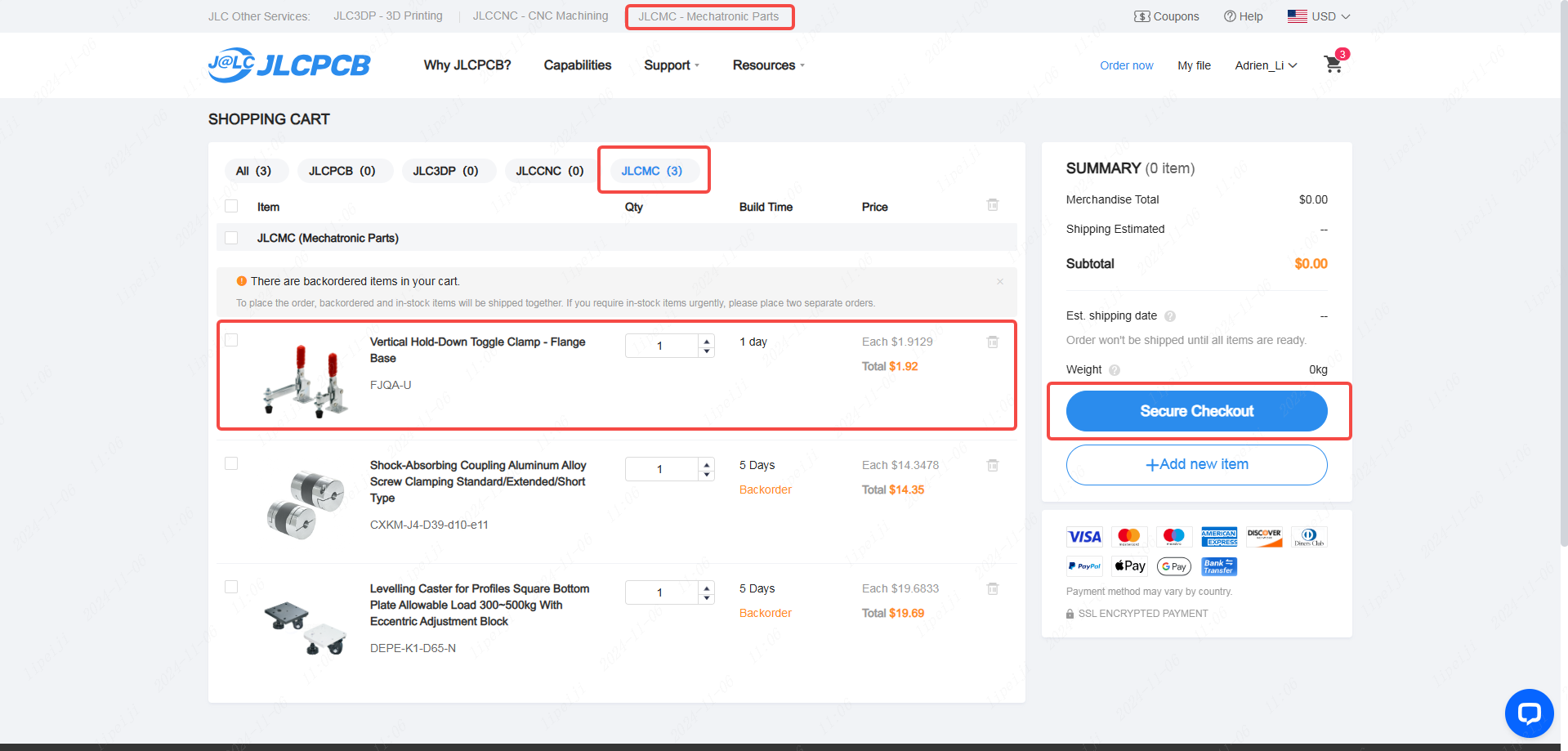Screen dimensions: 1568x751
Task: Open Help from the top bar
Action: (x=1243, y=16)
